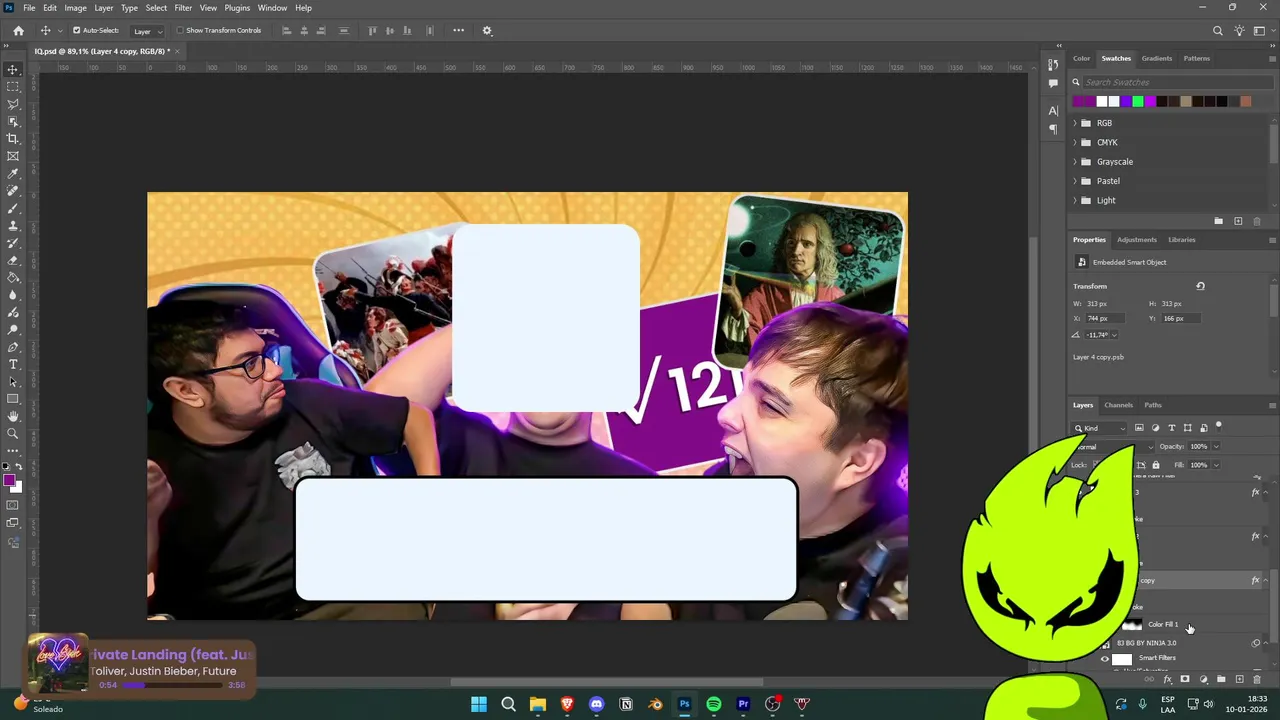Select the Spot Healing Brush tool
Viewport: 1280px width, 720px height.
[x=13, y=190]
